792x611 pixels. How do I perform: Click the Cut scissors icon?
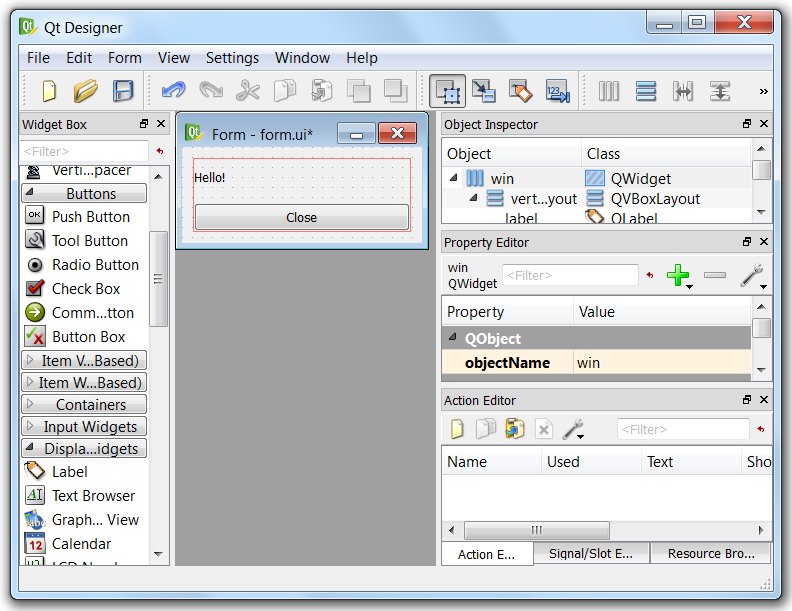coord(248,91)
